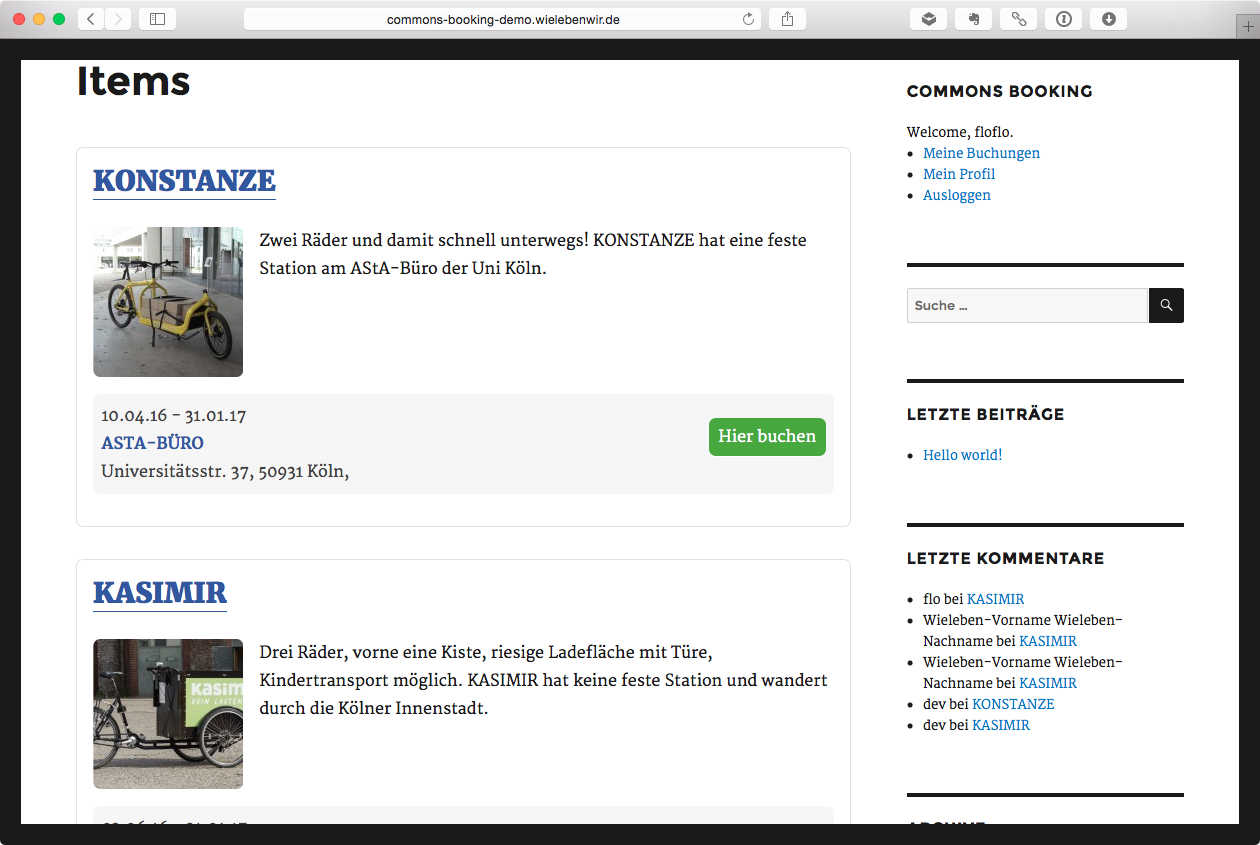The height and width of the screenshot is (845, 1260).
Task: Click the LETZTE BEITRÄGE widget title
Action: point(985,414)
